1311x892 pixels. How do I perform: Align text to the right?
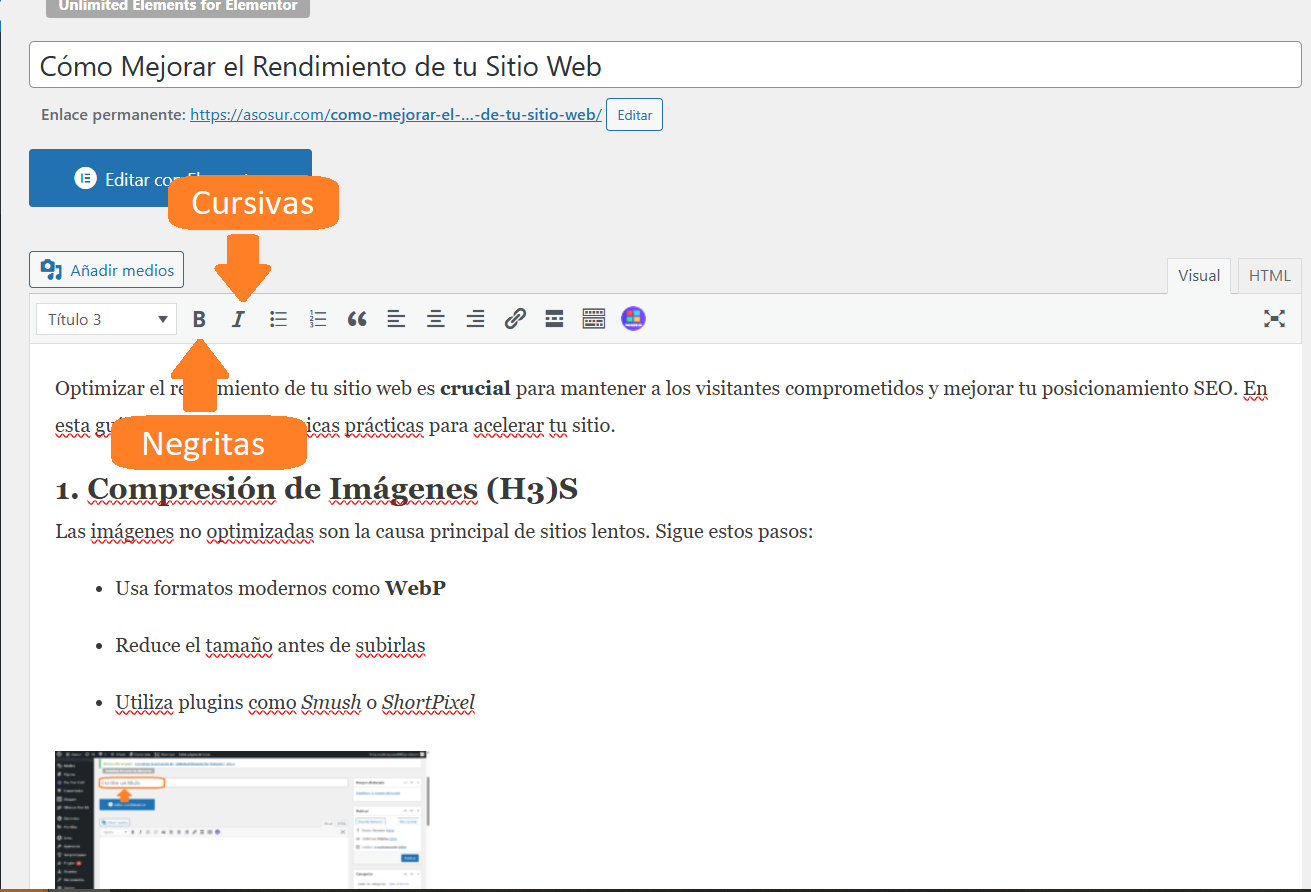476,319
